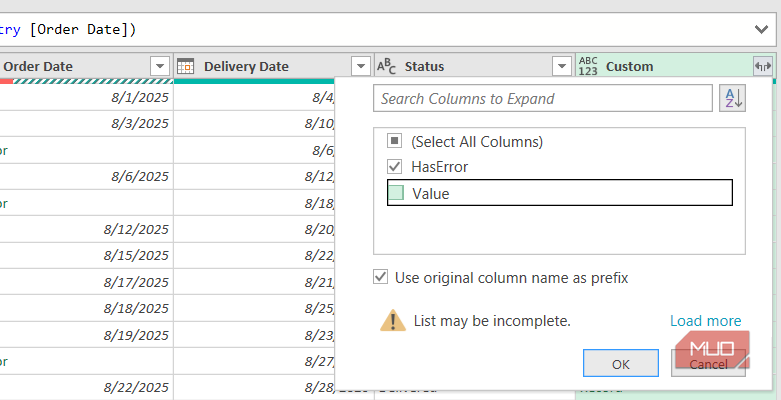Image resolution: width=781 pixels, height=400 pixels.
Task: Select the 8/12/2025 order date cell
Action: point(87,229)
